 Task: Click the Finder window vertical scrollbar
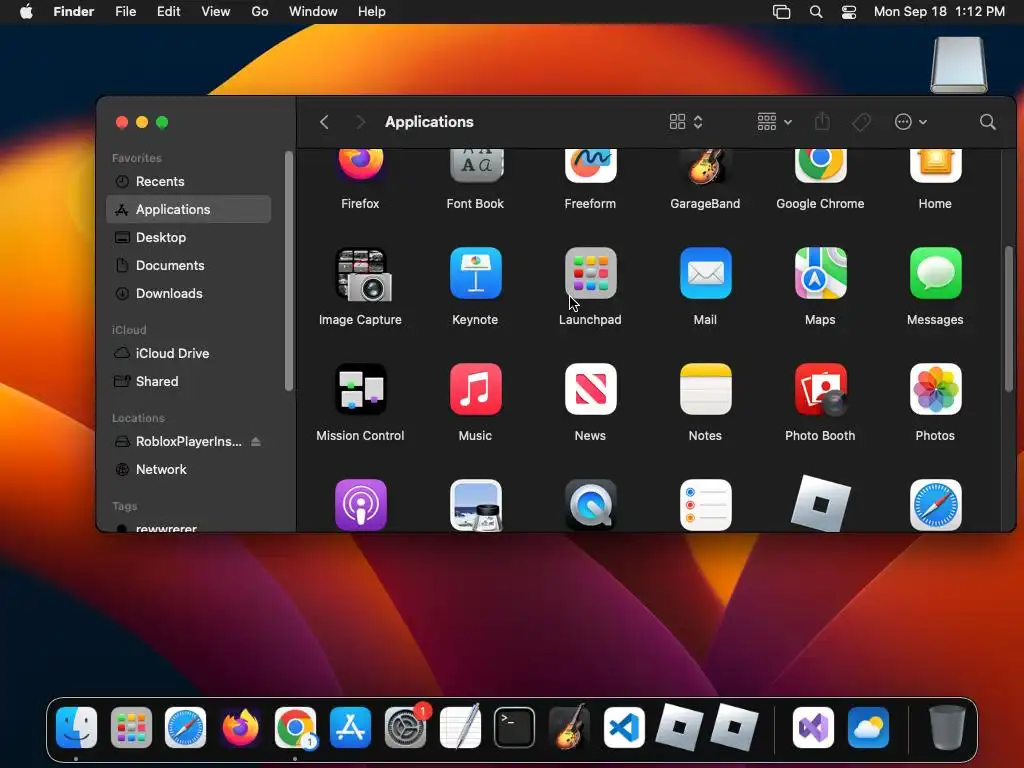(1008, 319)
